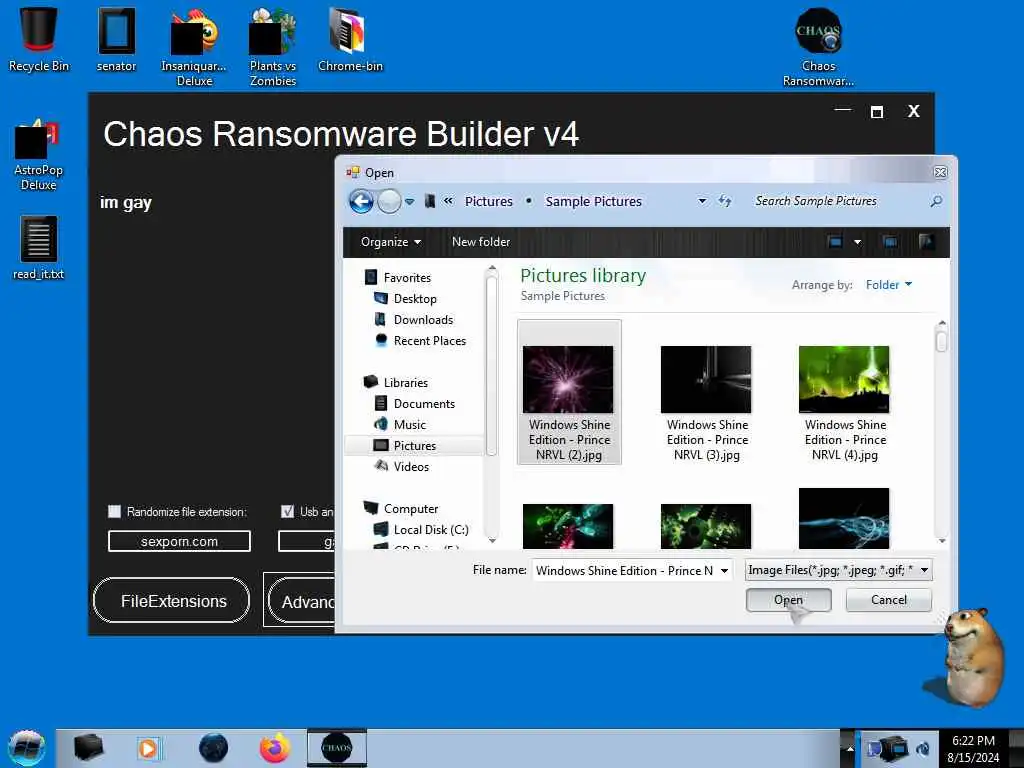Open the Recycle Bin desktop icon
This screenshot has height=768, width=1024.
click(x=39, y=39)
